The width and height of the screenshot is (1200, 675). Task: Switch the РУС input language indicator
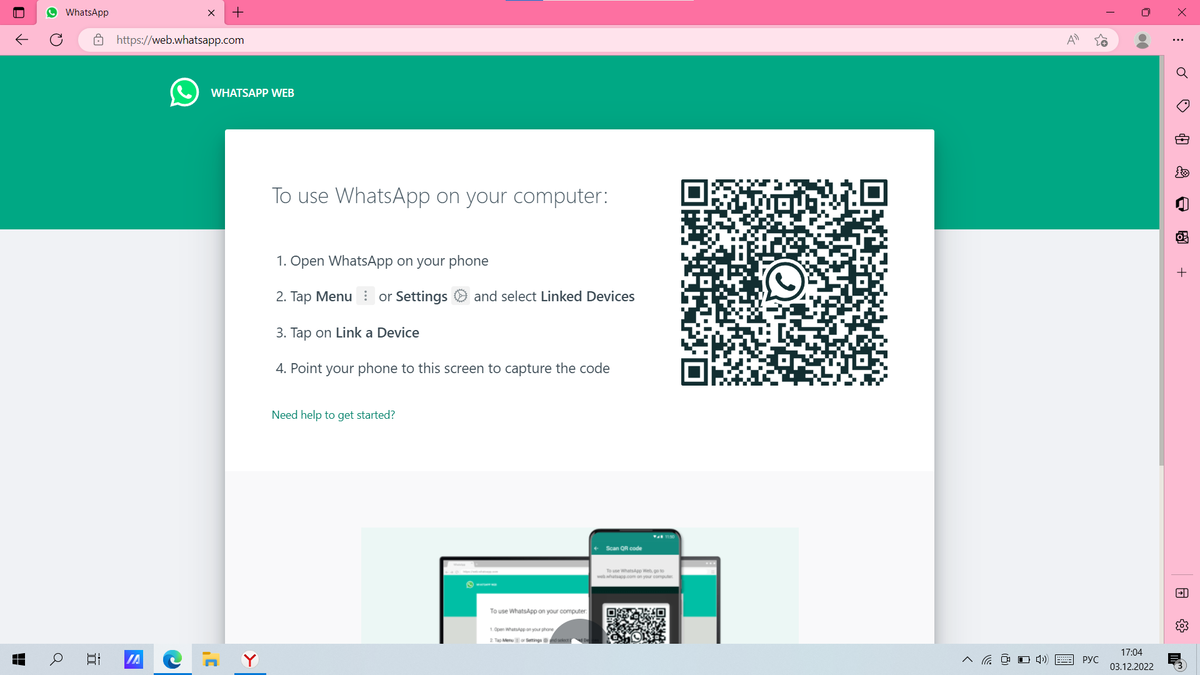tap(1091, 660)
